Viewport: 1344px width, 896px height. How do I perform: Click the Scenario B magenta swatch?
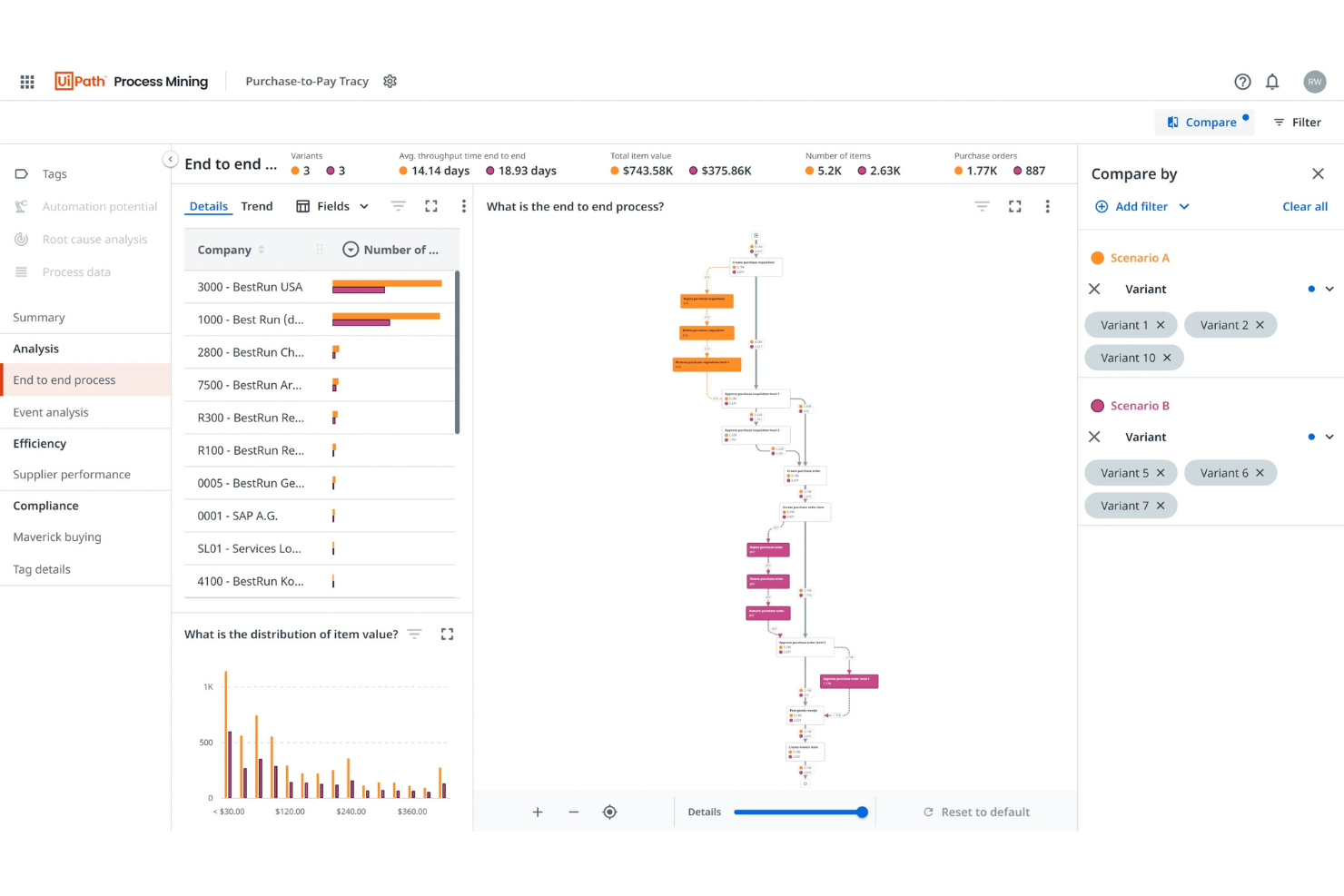(x=1097, y=406)
